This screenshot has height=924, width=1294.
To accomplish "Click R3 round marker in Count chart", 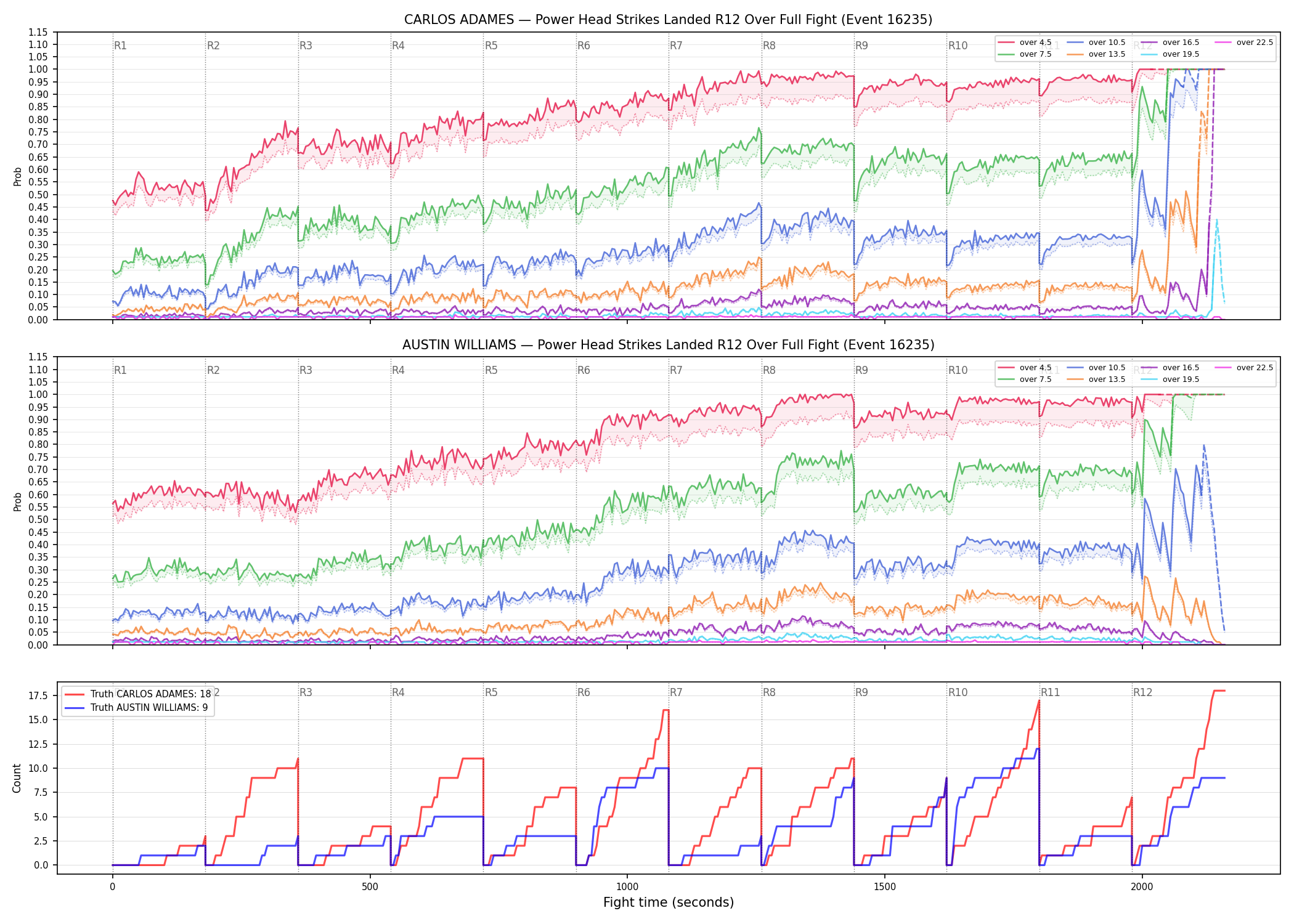I will click(x=306, y=692).
